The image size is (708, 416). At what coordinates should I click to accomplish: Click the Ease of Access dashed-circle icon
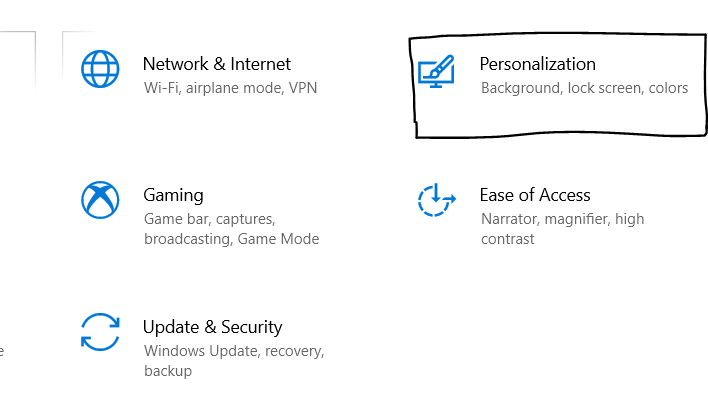click(436, 200)
